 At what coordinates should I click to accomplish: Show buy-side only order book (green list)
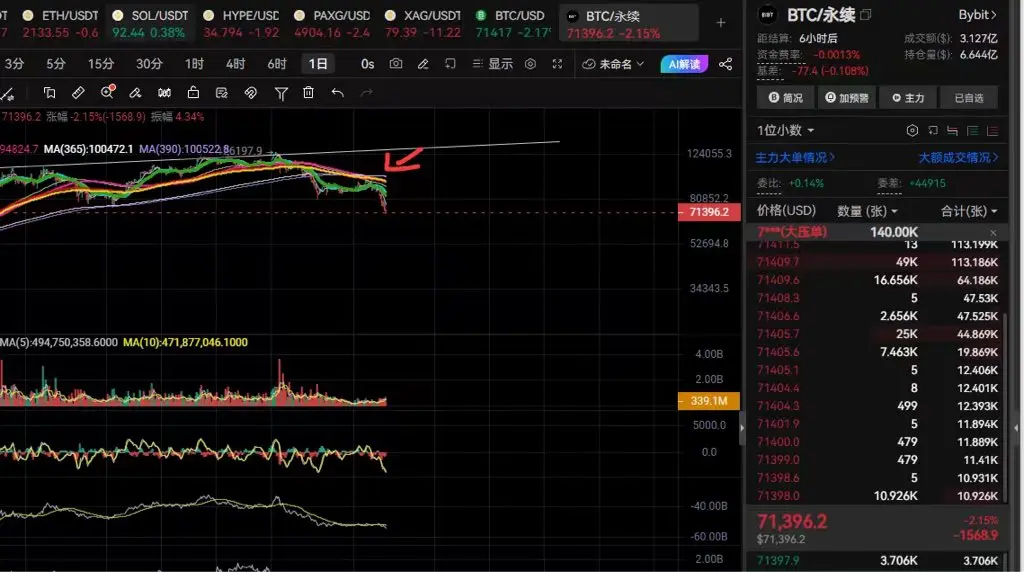(972, 131)
